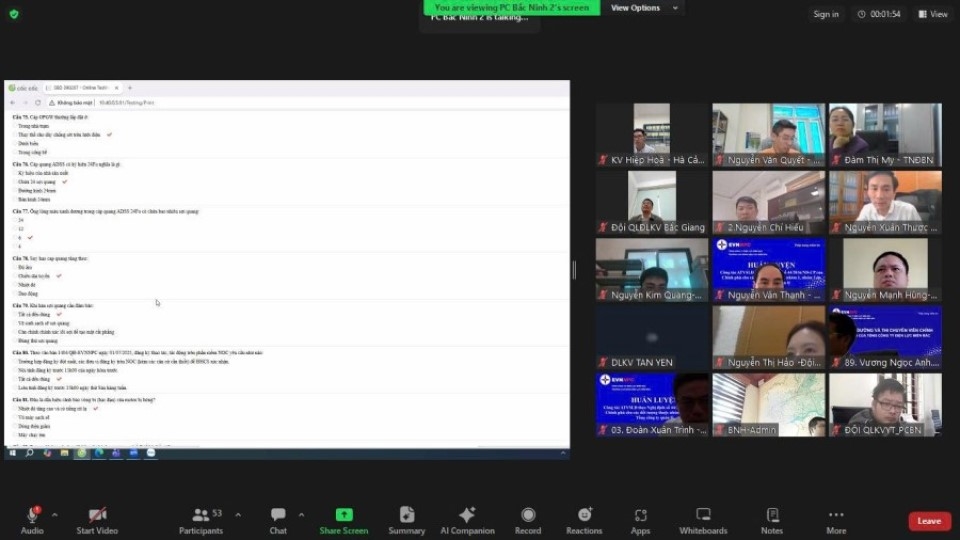Expand the caret beside Participants
960x540 pixels.
coord(238,514)
